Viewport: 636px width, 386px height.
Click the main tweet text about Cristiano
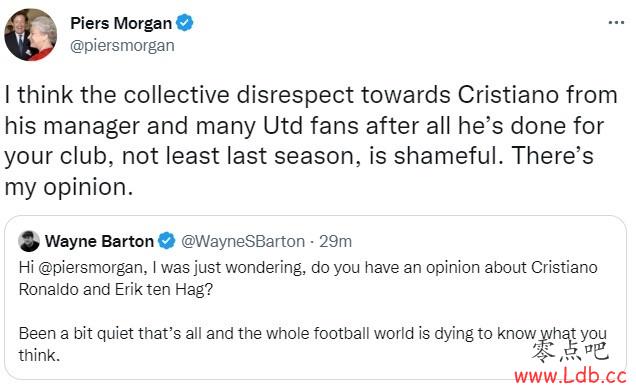311,141
